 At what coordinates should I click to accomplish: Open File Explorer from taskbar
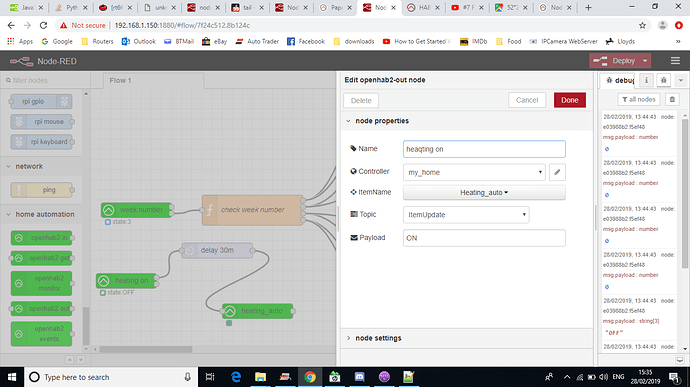(x=261, y=377)
